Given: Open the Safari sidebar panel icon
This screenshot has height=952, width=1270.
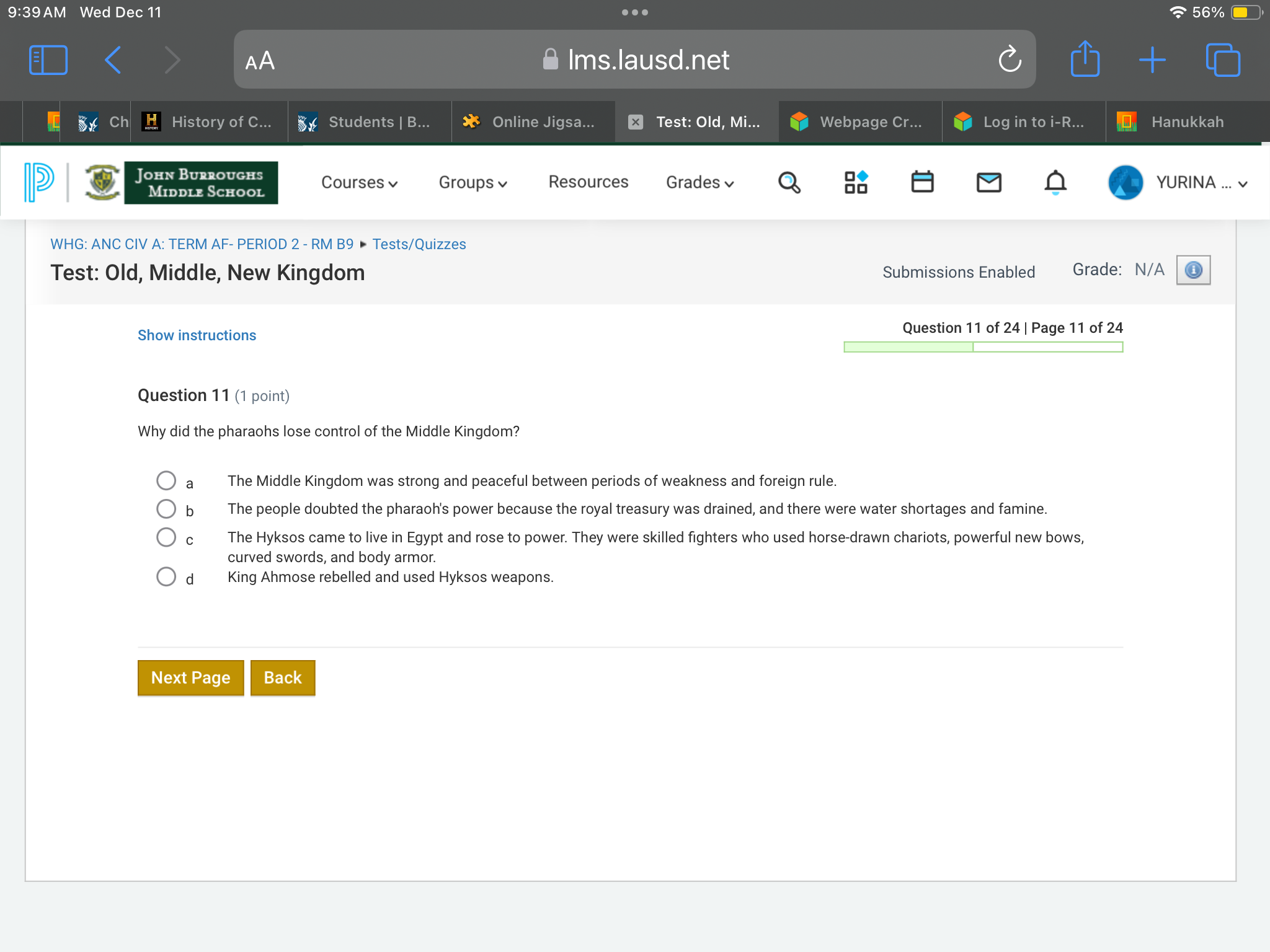Looking at the screenshot, I should tap(48, 60).
